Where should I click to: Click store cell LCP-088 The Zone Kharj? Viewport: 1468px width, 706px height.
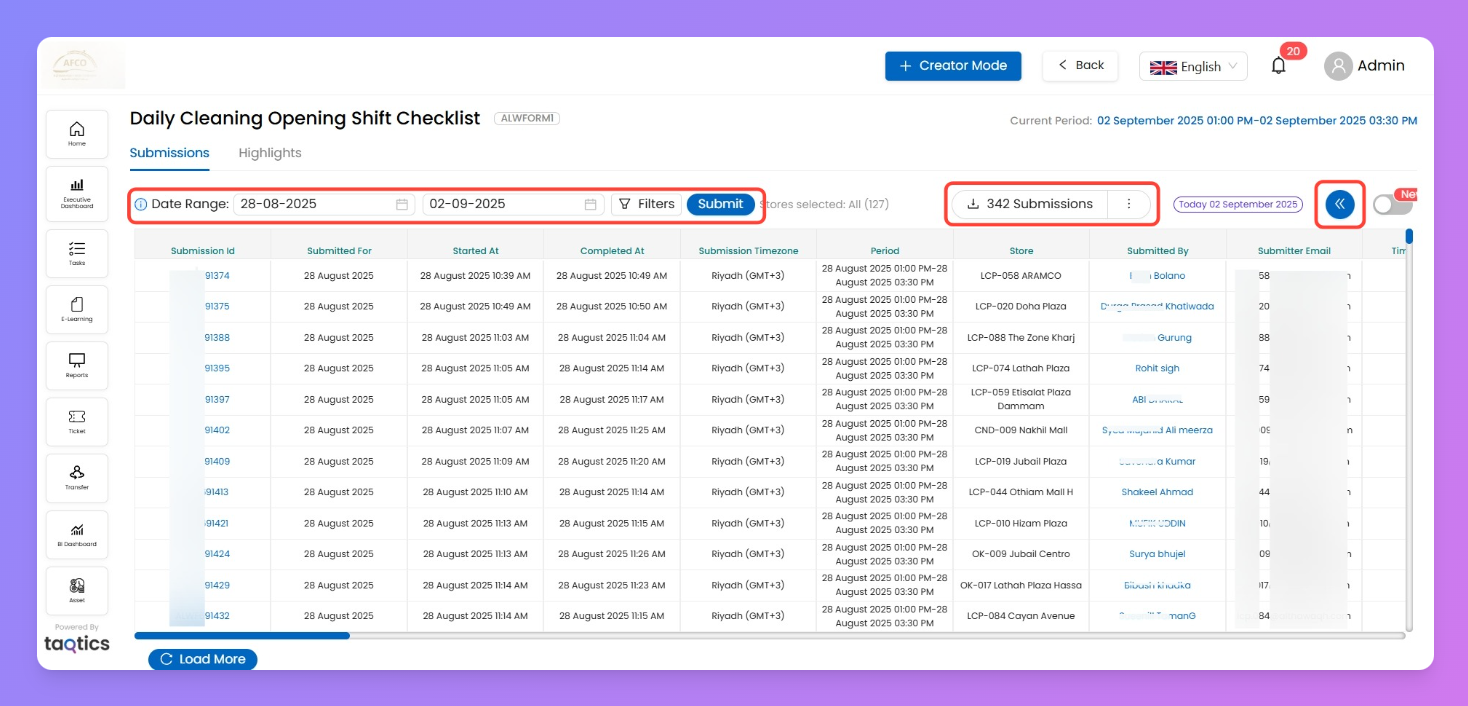click(1021, 338)
